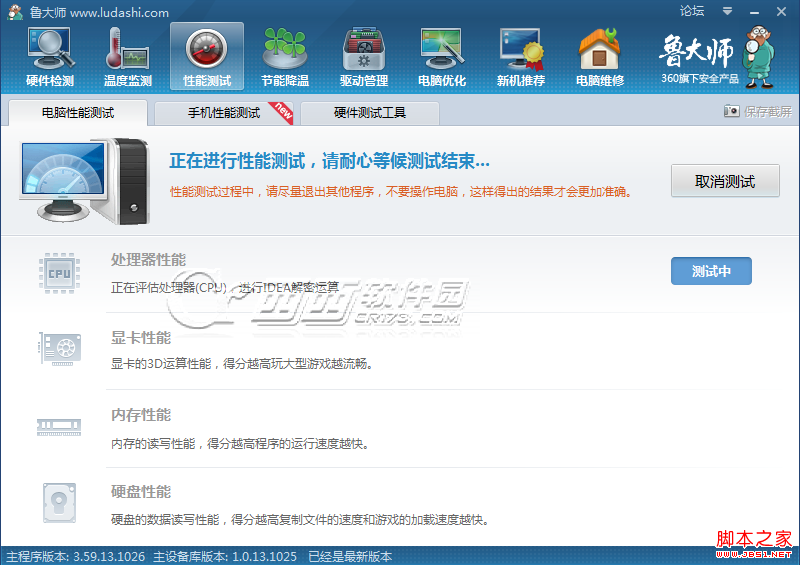Click the 主设备库版本 1.0.13.1025 status text

(x=225, y=556)
